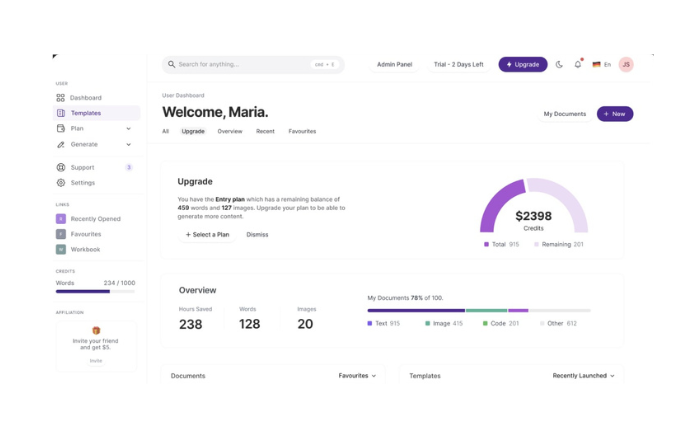Click the purple Upgrade button
Screen dimensions: 696x426
point(523,64)
